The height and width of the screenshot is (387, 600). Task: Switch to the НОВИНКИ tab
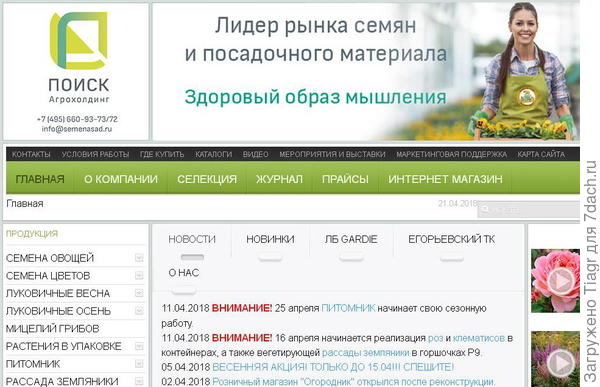pos(270,240)
